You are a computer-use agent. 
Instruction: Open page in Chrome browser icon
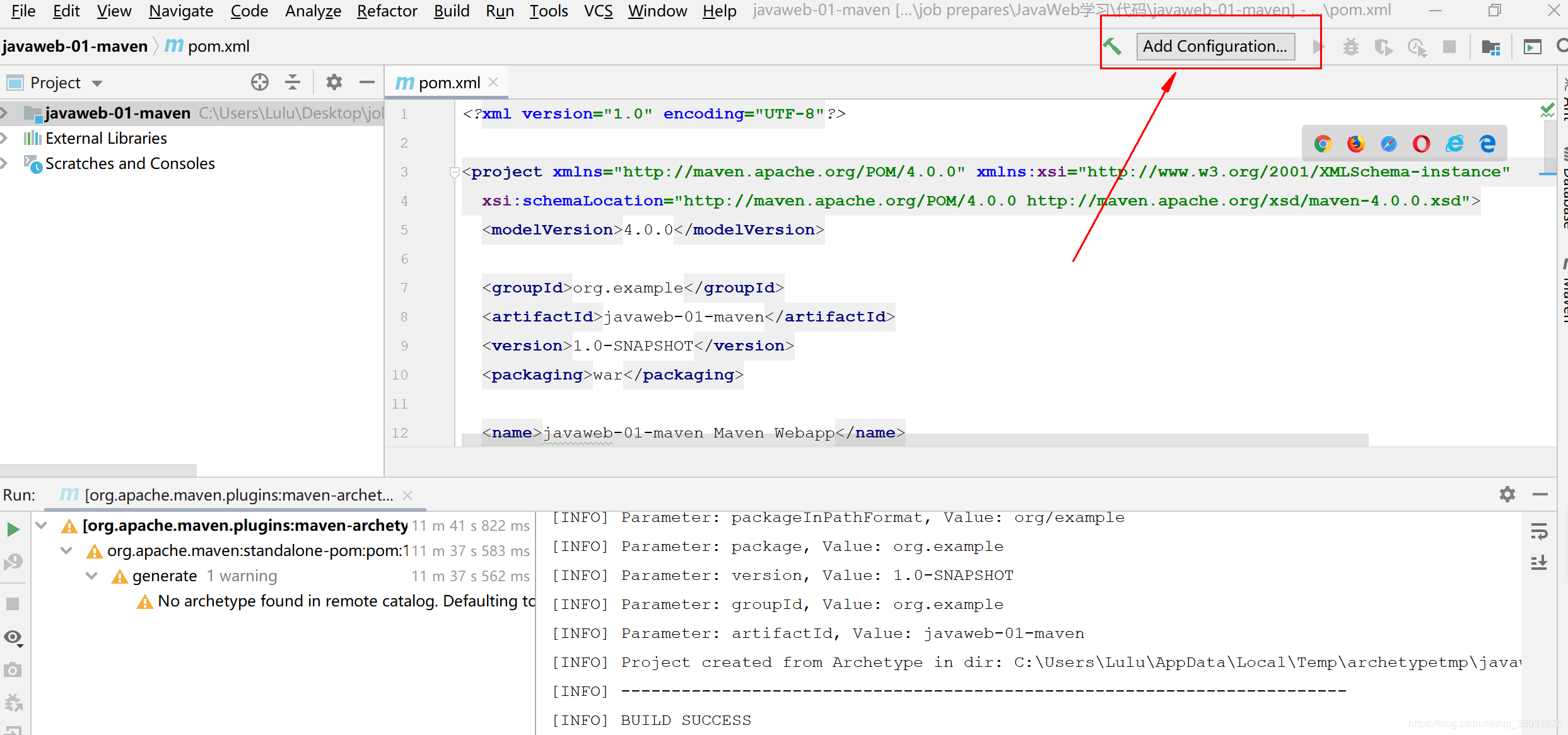click(1323, 144)
